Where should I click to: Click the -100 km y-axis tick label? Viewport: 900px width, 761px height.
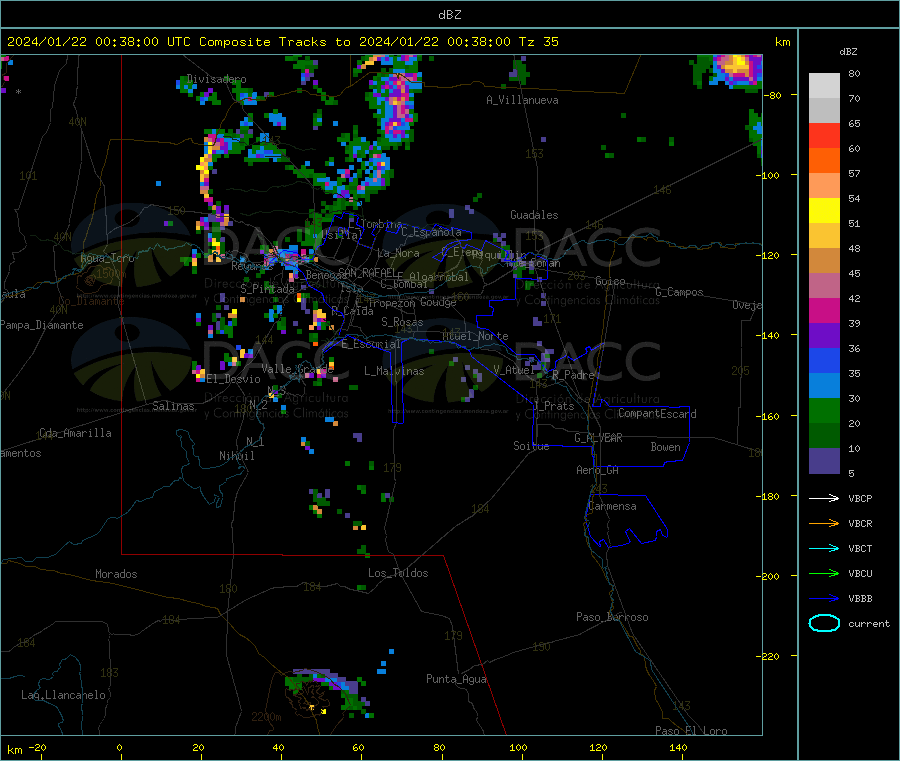(767, 175)
